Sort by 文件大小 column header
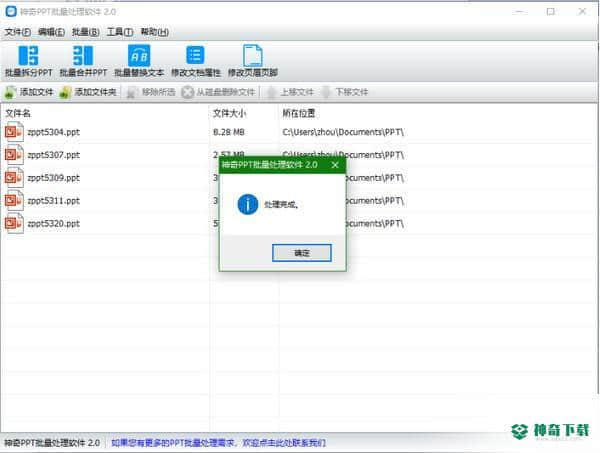Viewport: 600px width, 453px height. [230, 113]
